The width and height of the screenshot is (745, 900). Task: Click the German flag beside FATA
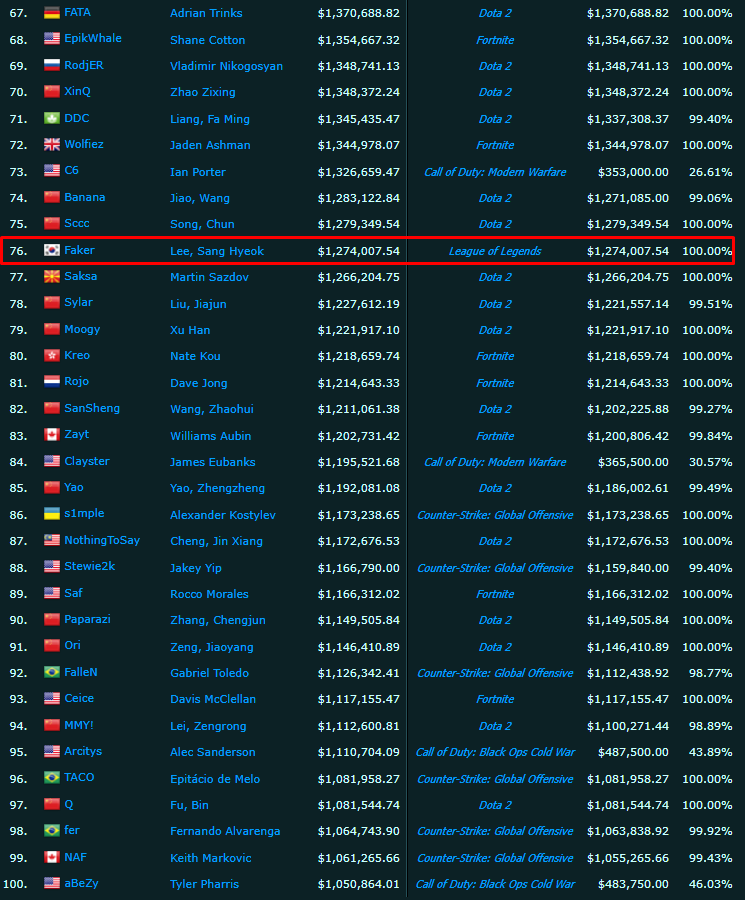pos(52,13)
